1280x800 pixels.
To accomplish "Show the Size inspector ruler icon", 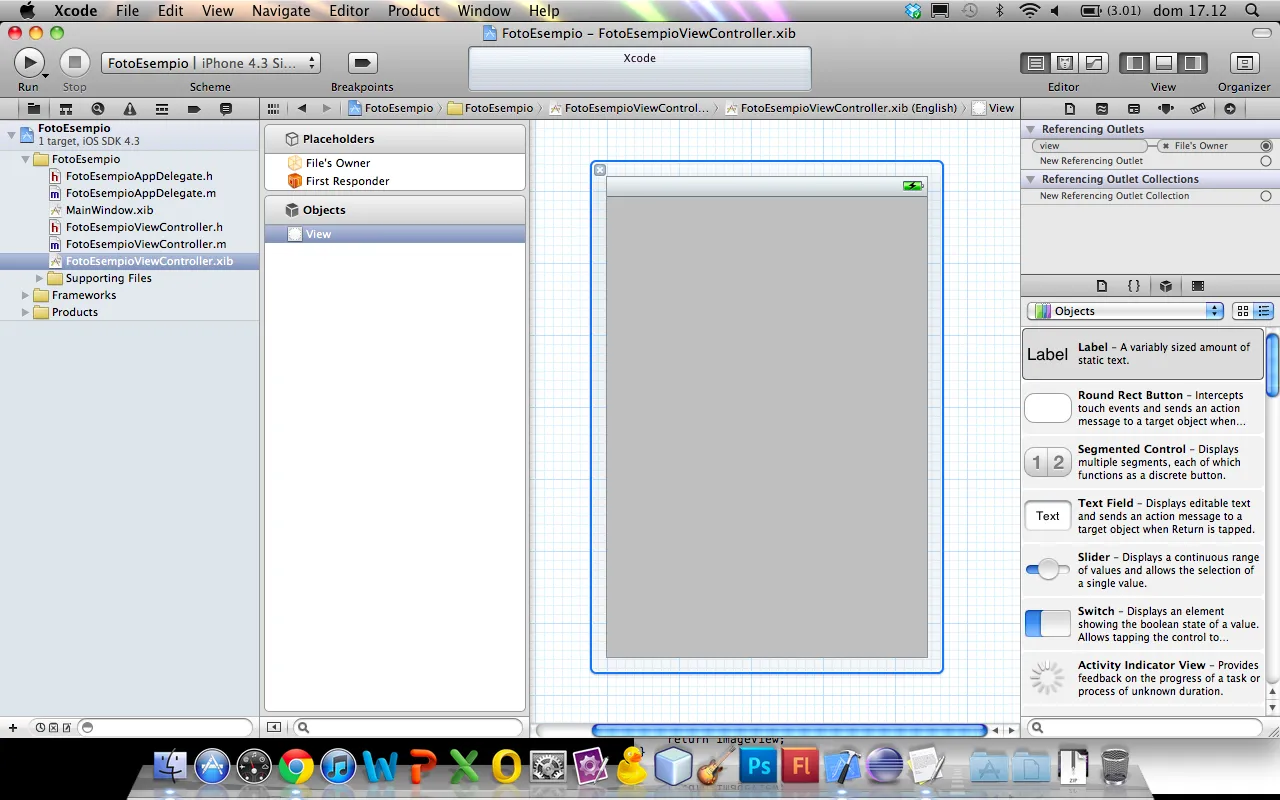I will coord(1197,109).
